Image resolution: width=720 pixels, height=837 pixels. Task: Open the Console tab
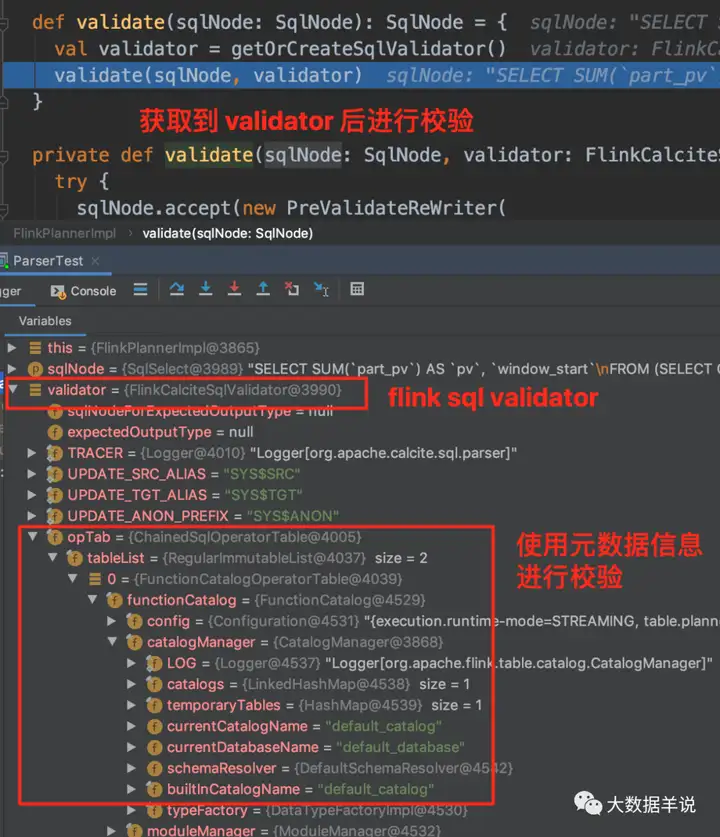click(83, 291)
